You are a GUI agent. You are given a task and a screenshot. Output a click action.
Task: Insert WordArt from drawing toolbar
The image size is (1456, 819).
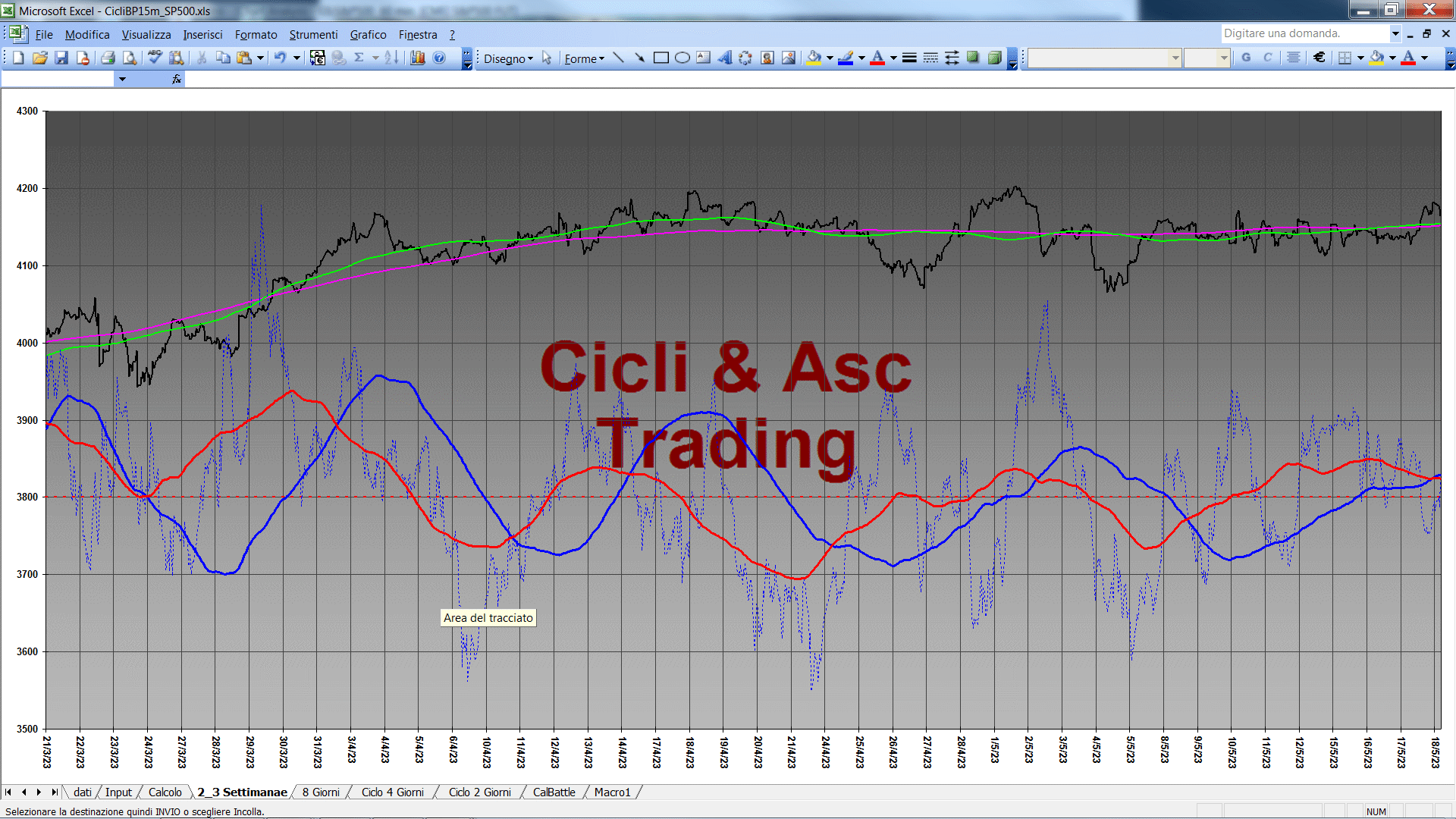click(725, 58)
